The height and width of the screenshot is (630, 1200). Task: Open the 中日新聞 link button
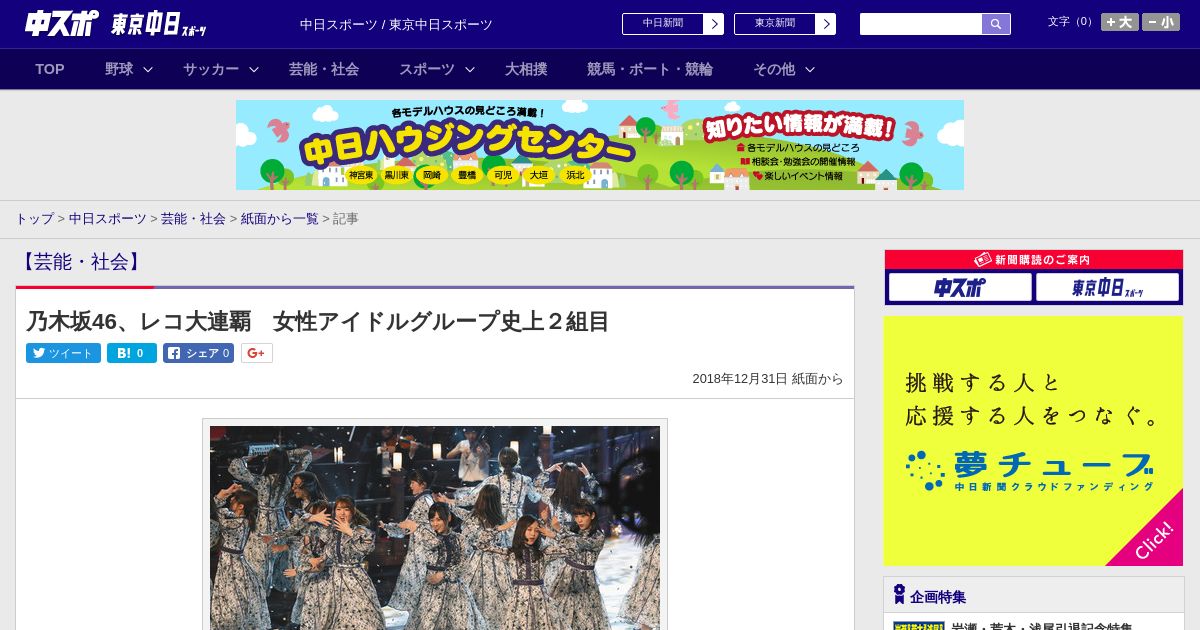673,24
